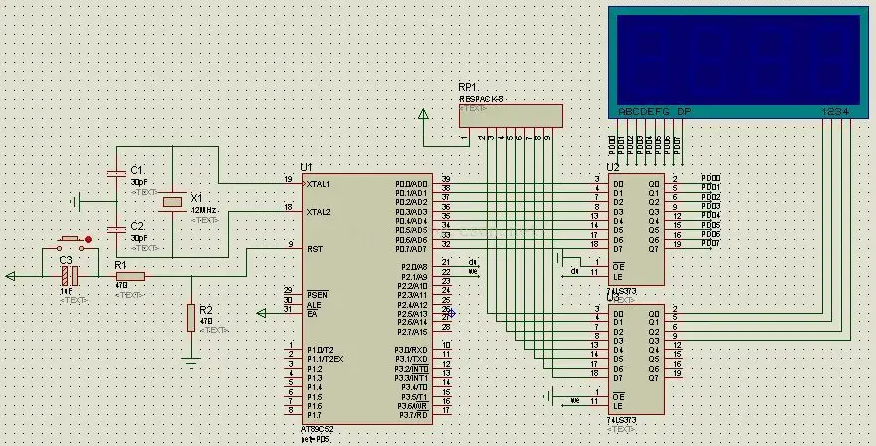Click the P0.7/AD7 pin label

pos(411,249)
